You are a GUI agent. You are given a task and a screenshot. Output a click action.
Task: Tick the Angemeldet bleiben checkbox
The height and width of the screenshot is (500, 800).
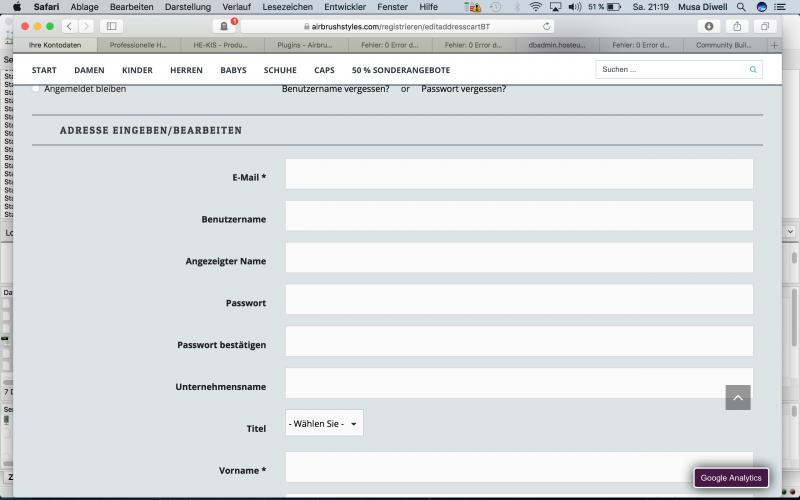click(x=37, y=89)
